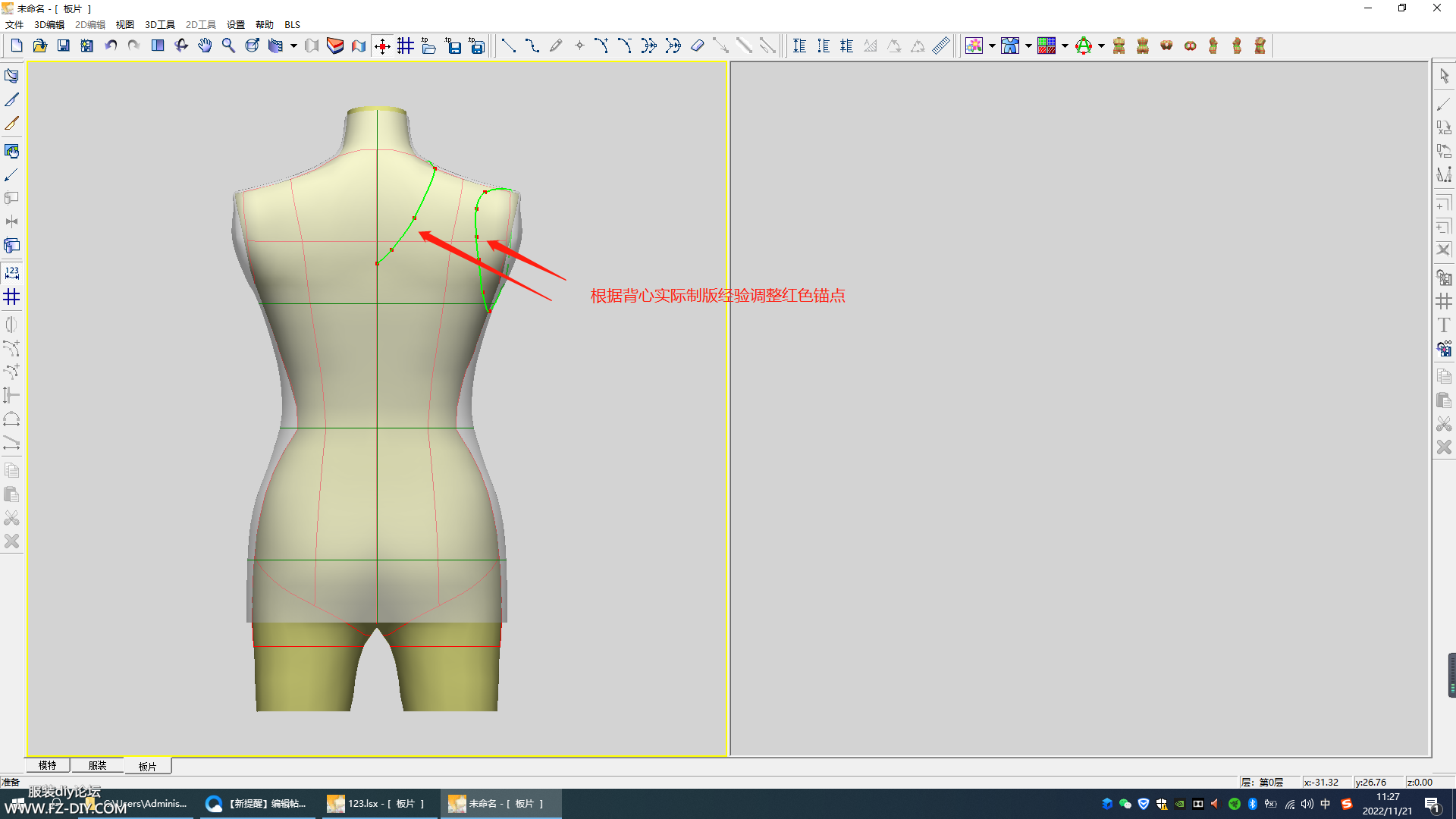1456x819 pixels.
Task: Click the green slider on right edge
Action: 1451,675
